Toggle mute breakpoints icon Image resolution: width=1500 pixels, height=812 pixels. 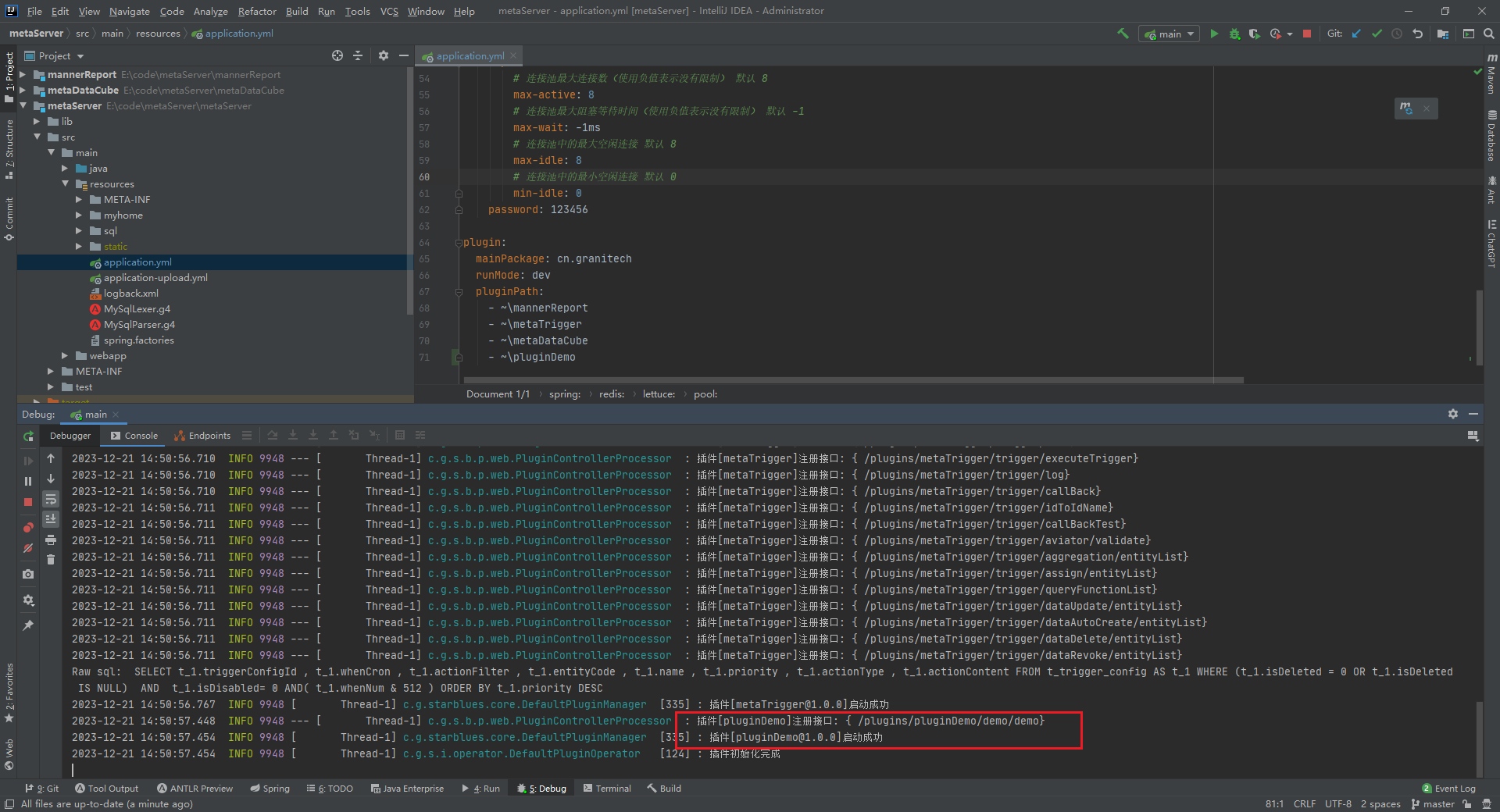coord(28,548)
